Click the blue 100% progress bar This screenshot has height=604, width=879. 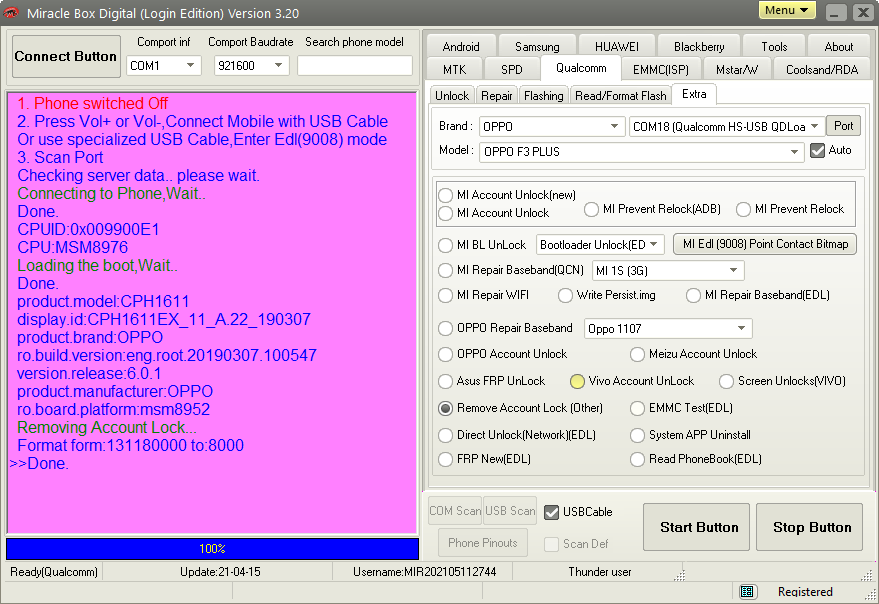pos(212,549)
